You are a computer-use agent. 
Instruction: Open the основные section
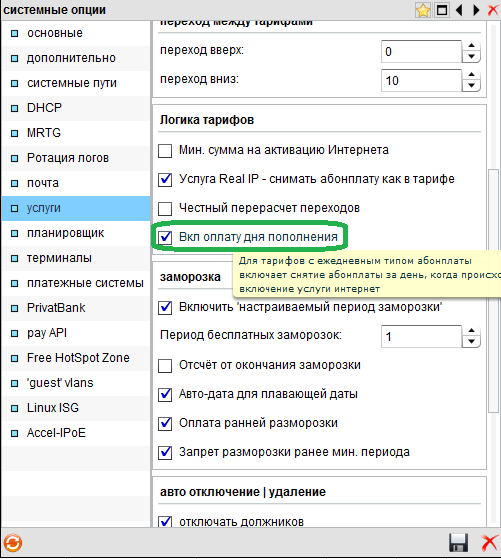(x=76, y=33)
